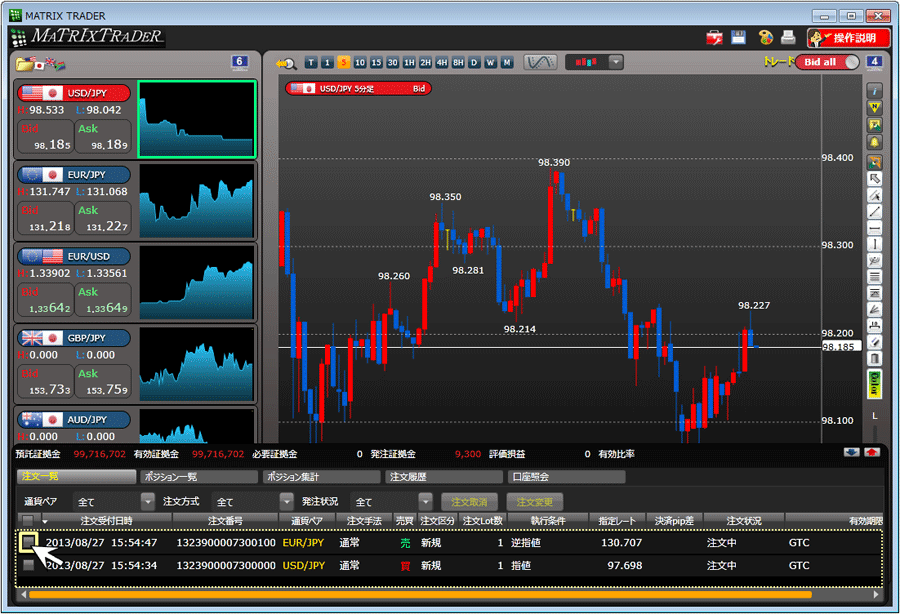
Task: Click the 注文変更 button
Action: (534, 502)
